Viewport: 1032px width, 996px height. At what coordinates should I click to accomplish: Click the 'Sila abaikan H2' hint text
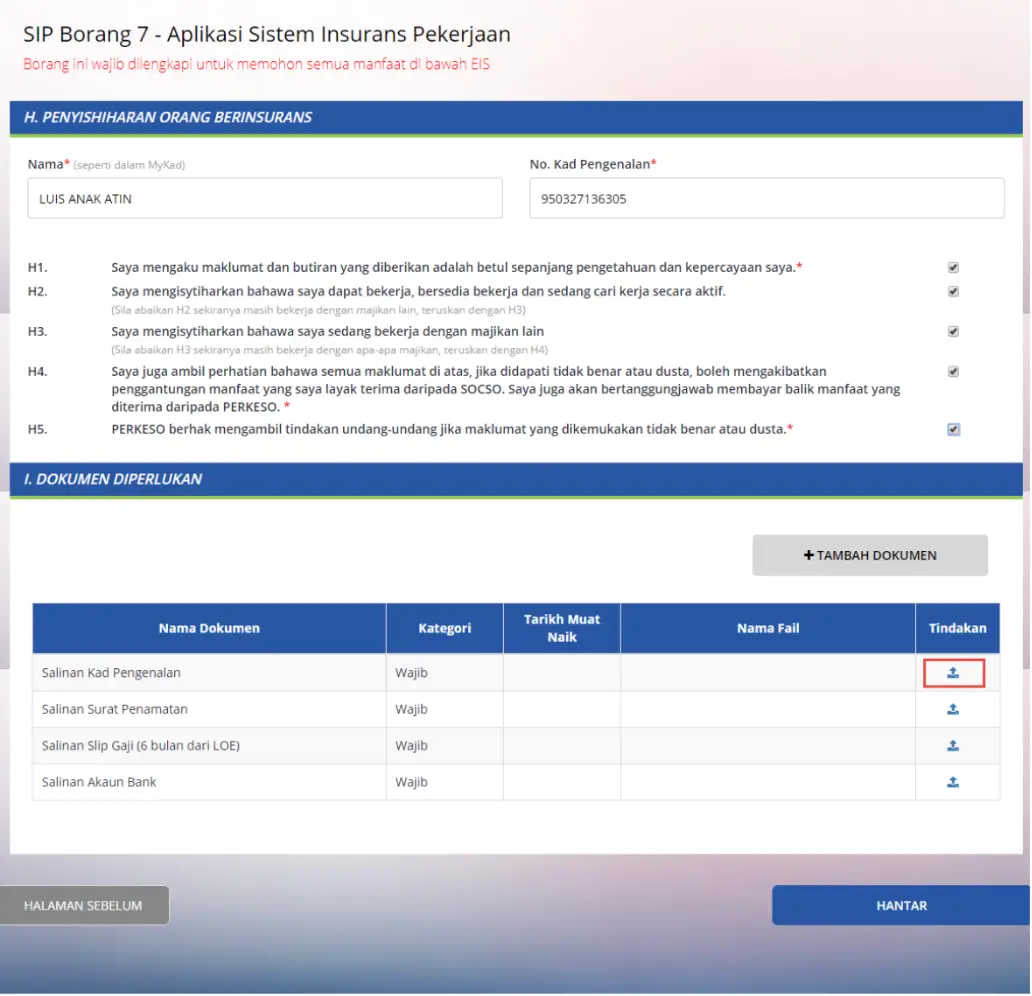[x=318, y=310]
